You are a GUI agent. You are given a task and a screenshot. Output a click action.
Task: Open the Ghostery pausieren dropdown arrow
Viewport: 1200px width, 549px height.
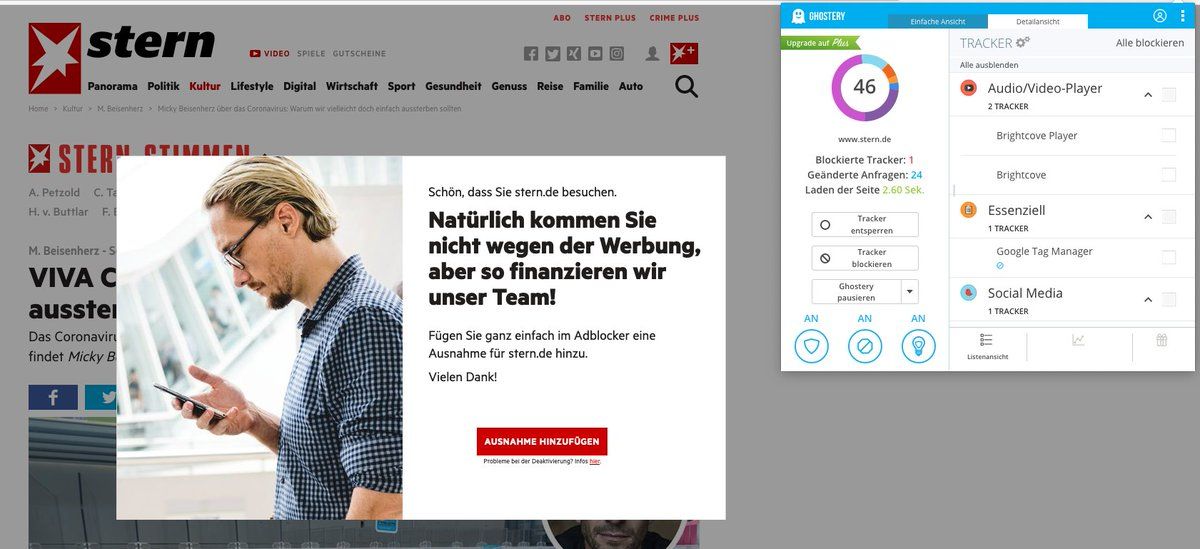tap(909, 292)
